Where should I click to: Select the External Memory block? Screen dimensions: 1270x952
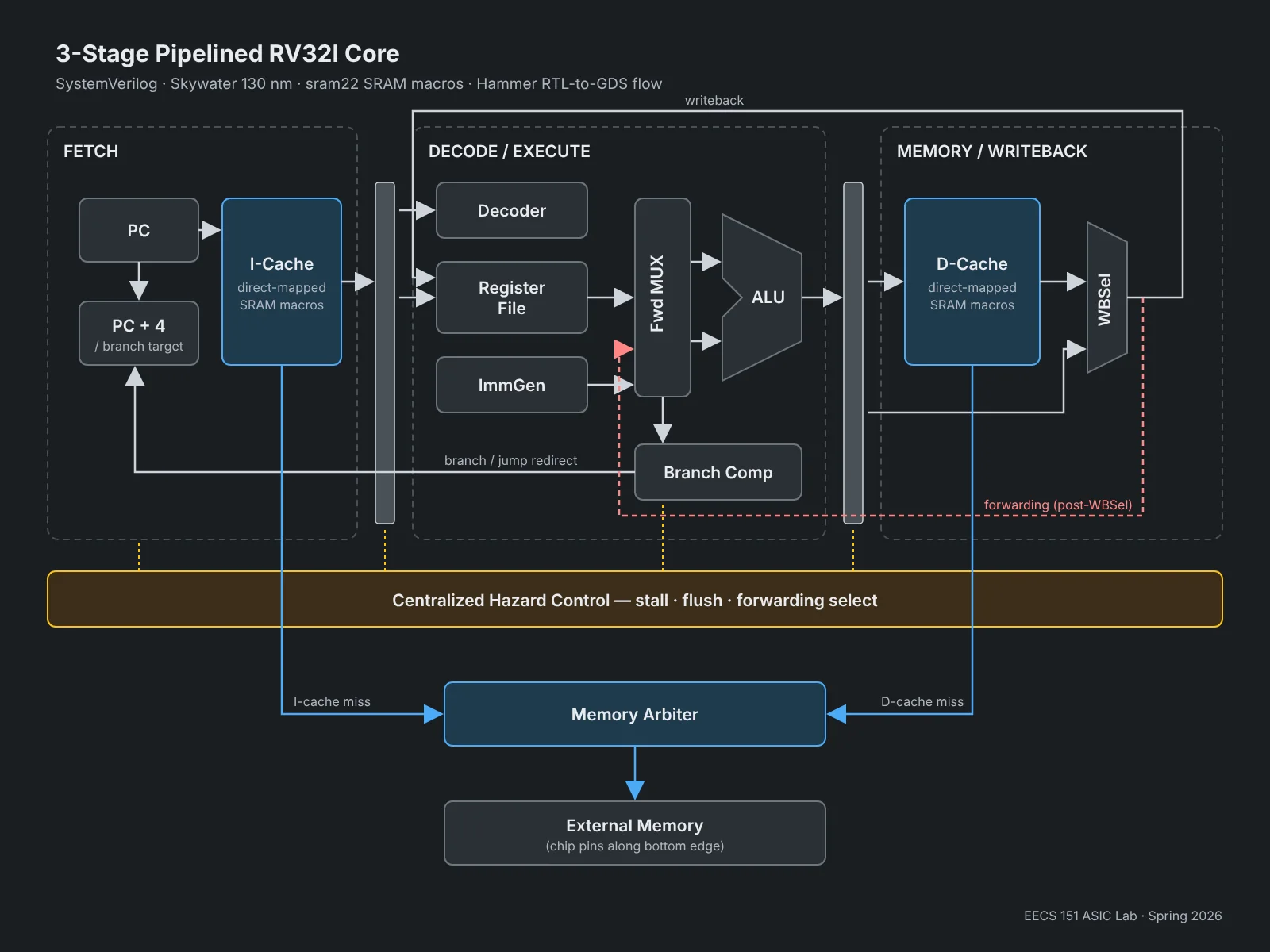[x=635, y=833]
